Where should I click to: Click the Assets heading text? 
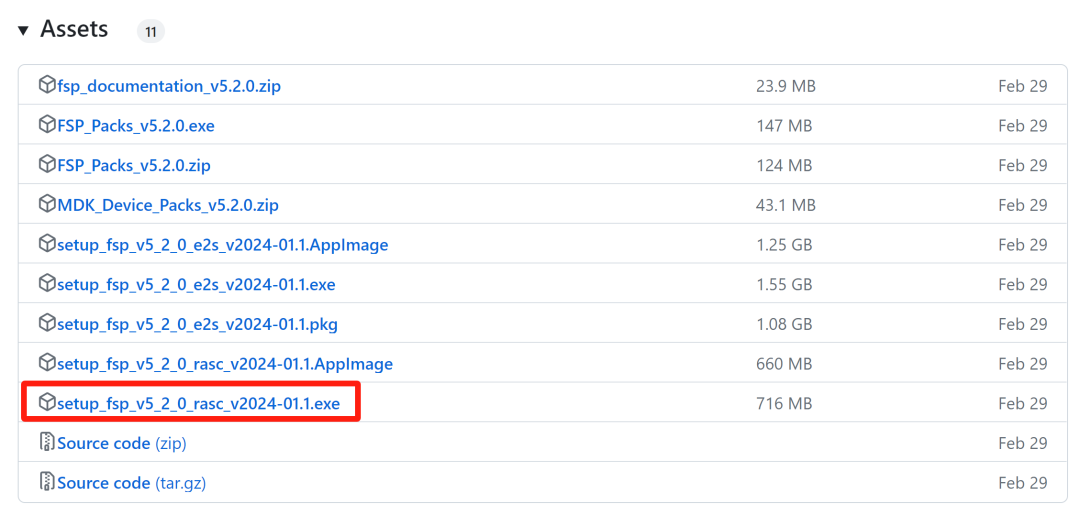[74, 30]
